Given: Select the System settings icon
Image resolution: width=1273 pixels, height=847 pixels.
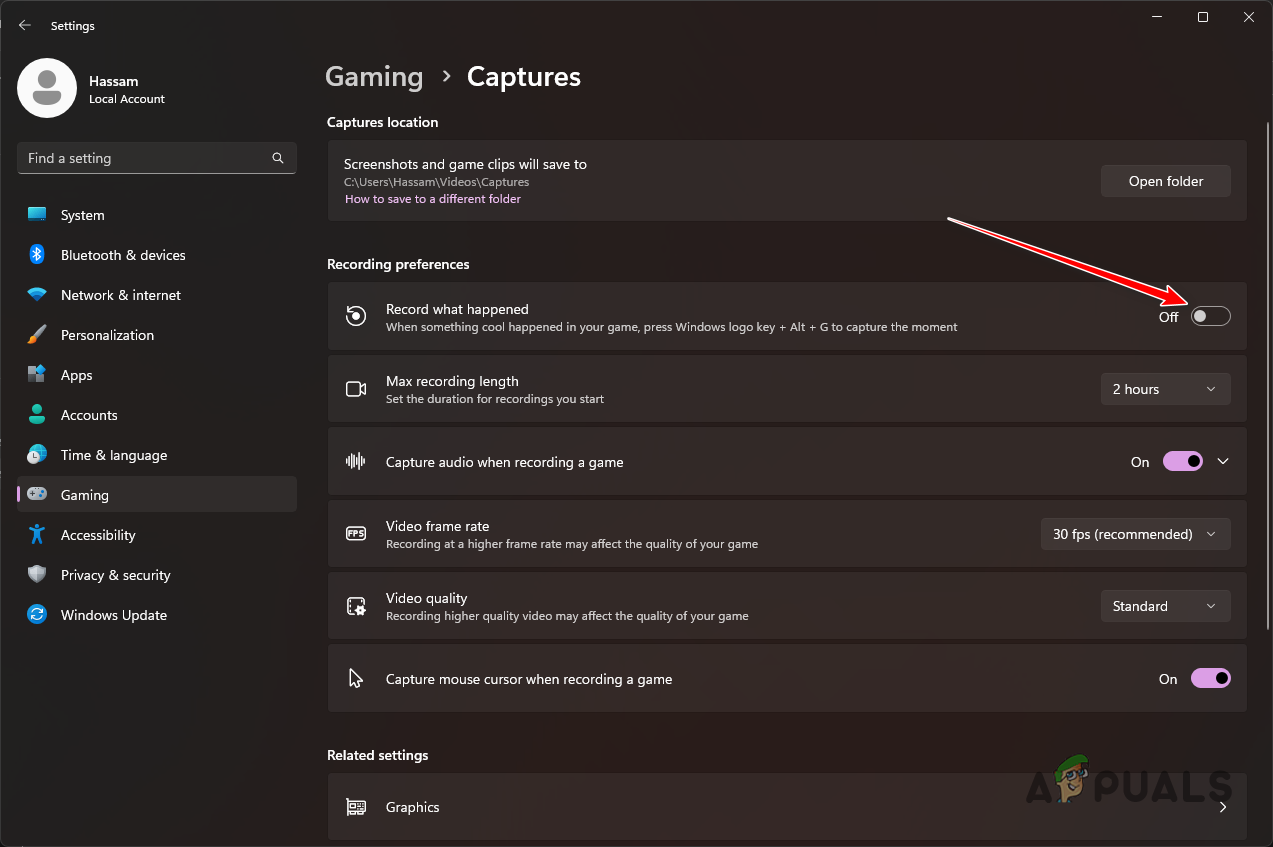Looking at the screenshot, I should [36, 214].
